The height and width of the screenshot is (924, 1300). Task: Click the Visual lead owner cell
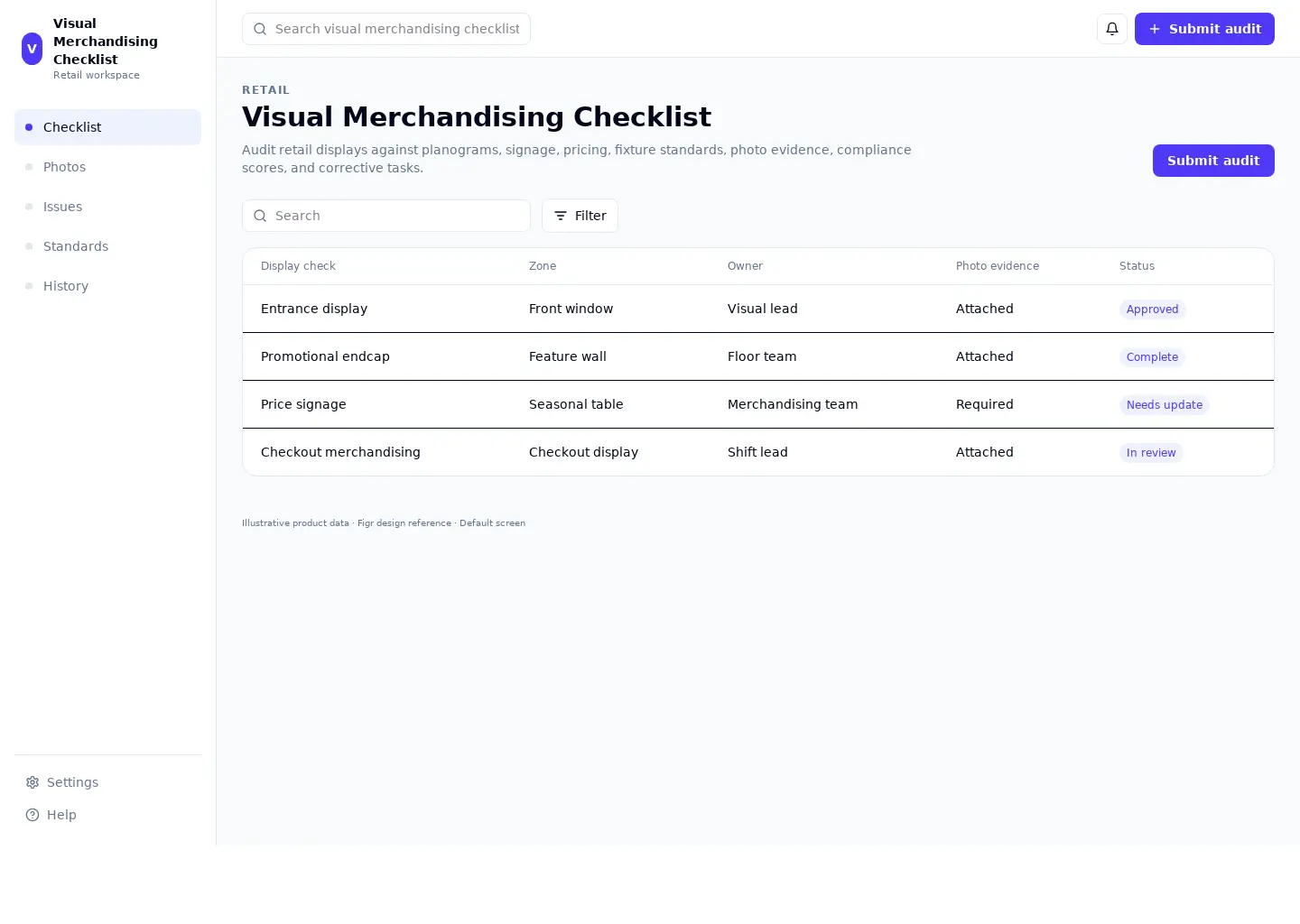[763, 309]
